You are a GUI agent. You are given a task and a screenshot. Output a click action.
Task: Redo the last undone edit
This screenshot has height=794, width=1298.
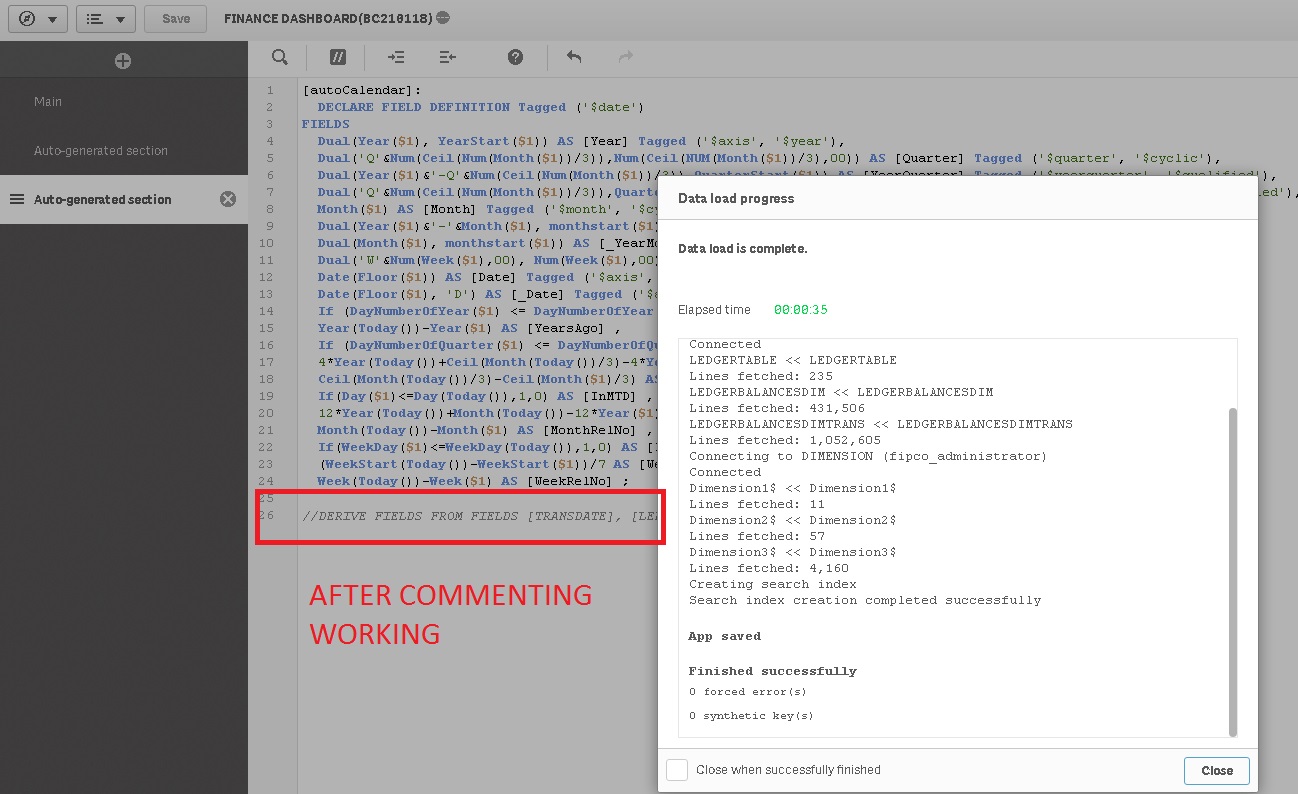(x=626, y=57)
